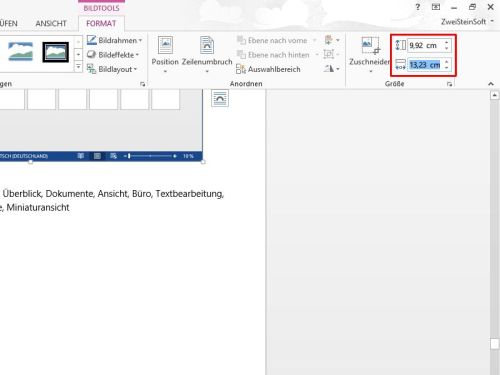This screenshot has width=500, height=375.
Task: Open the Bildeffekte picture effects menu
Action: coord(113,55)
